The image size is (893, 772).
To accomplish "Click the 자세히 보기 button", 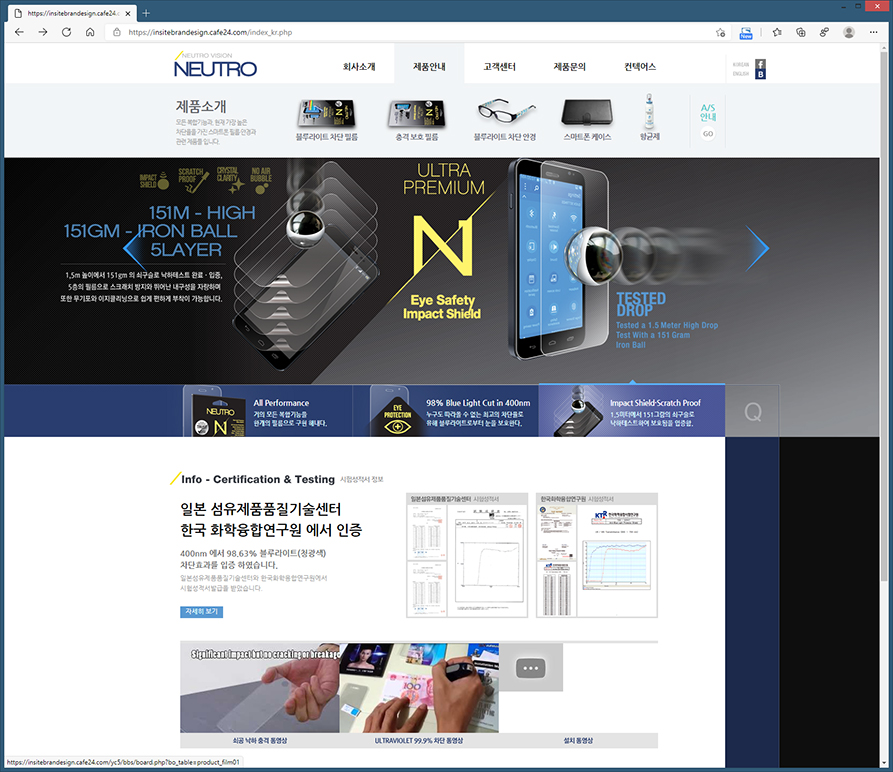I will point(202,611).
